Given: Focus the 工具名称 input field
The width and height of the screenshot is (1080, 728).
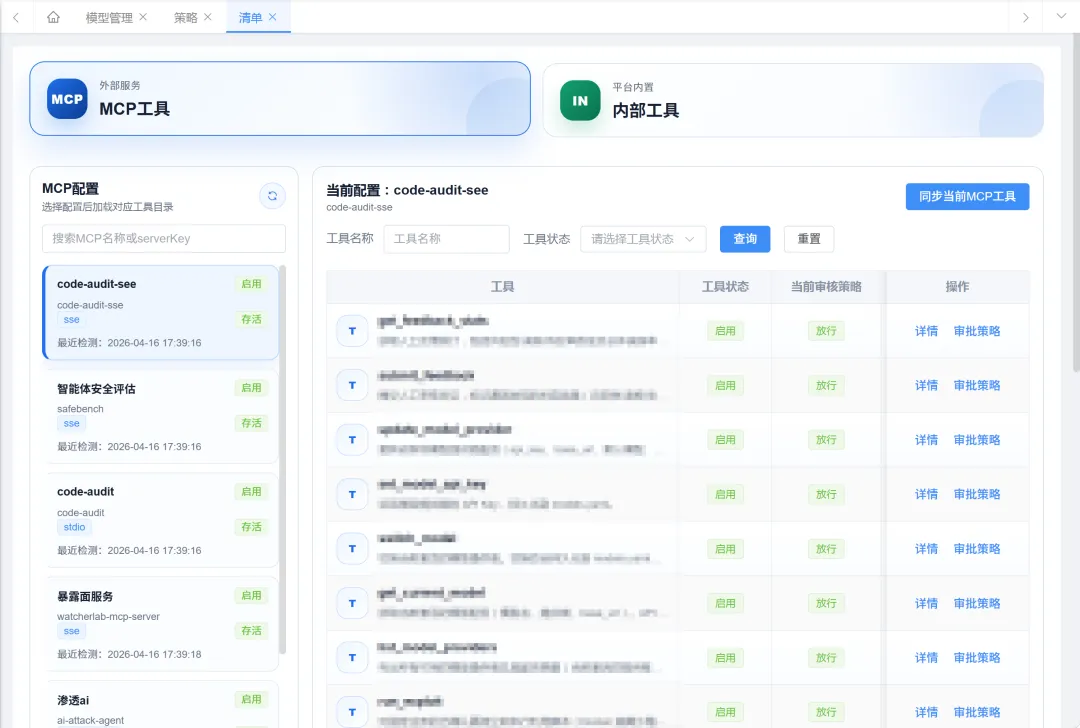Looking at the screenshot, I should click(446, 239).
